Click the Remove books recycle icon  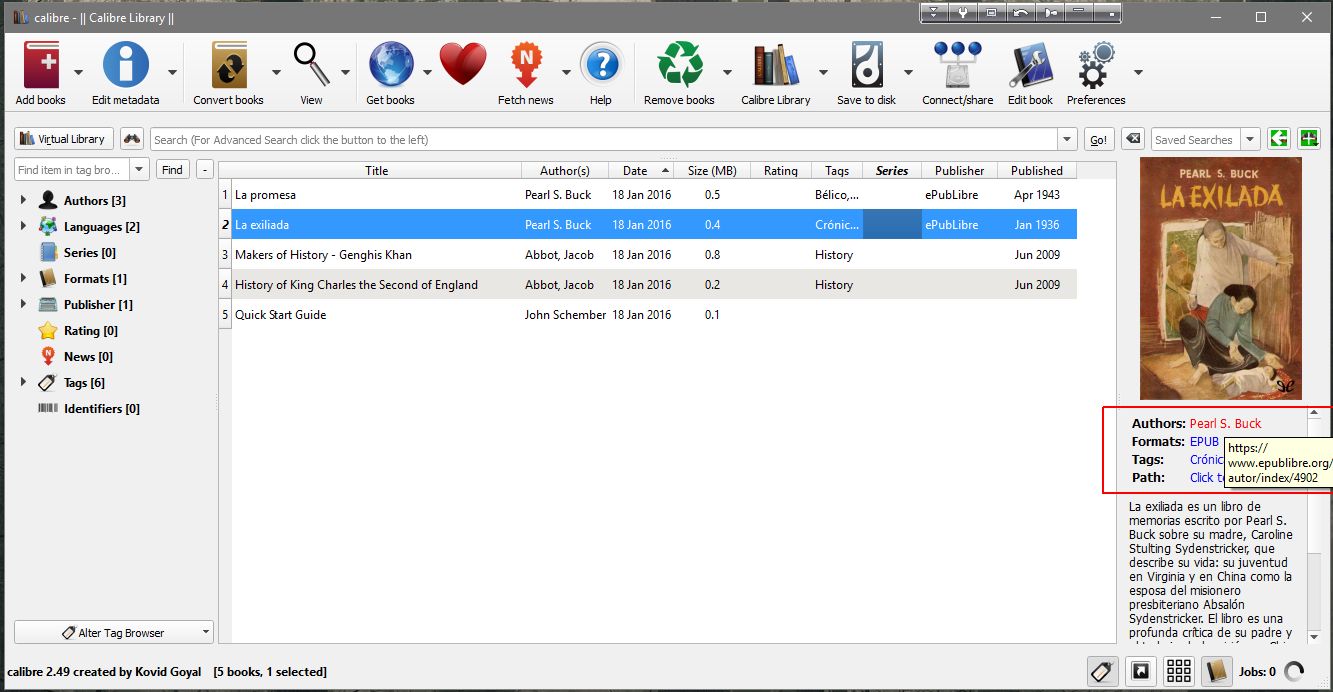[x=680, y=66]
